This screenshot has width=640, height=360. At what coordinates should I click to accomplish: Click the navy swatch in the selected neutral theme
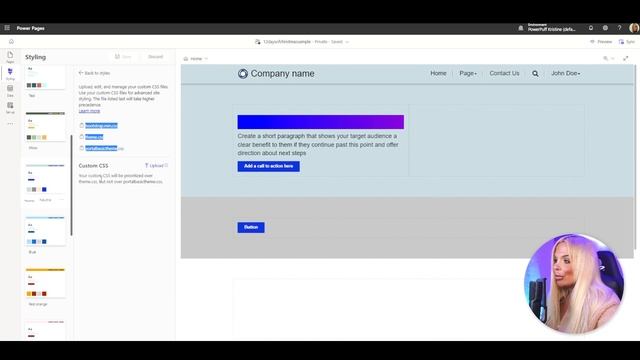44,189
